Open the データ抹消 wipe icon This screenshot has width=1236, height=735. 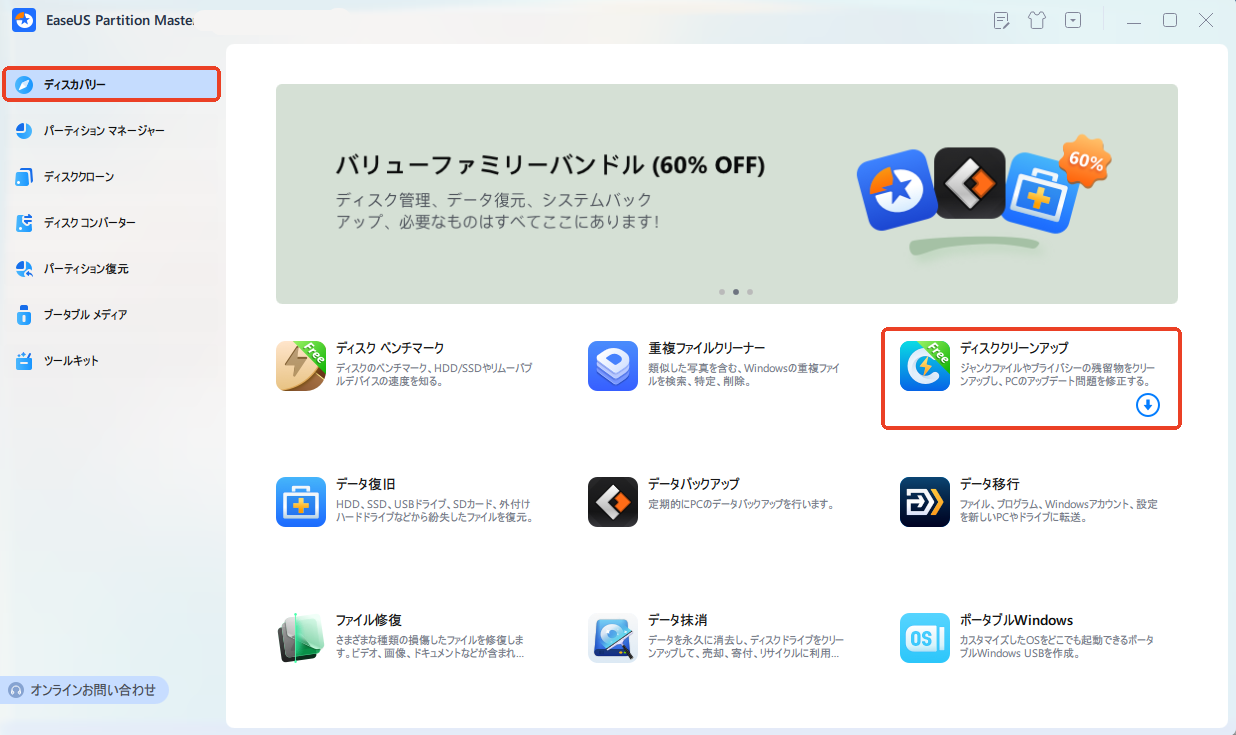pyautogui.click(x=613, y=638)
